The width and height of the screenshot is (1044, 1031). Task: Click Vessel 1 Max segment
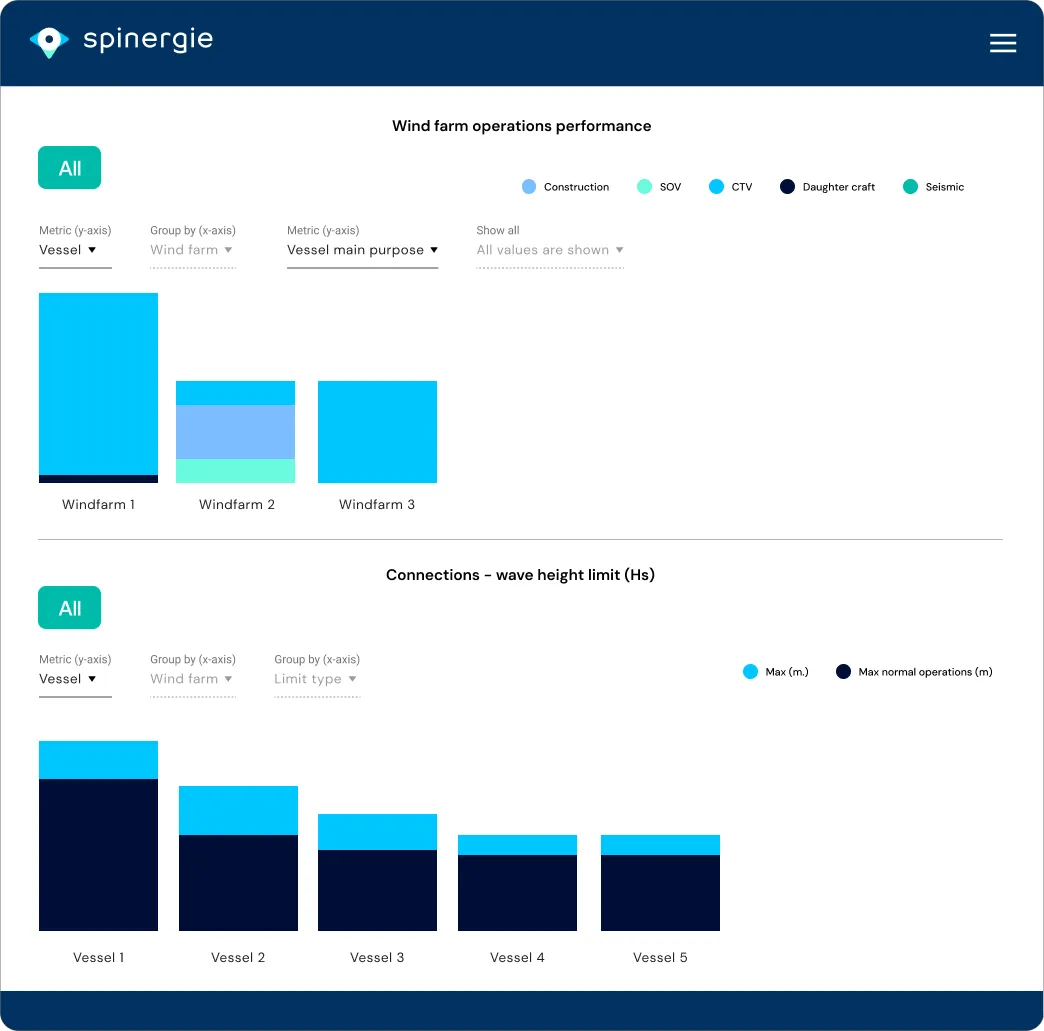point(99,759)
